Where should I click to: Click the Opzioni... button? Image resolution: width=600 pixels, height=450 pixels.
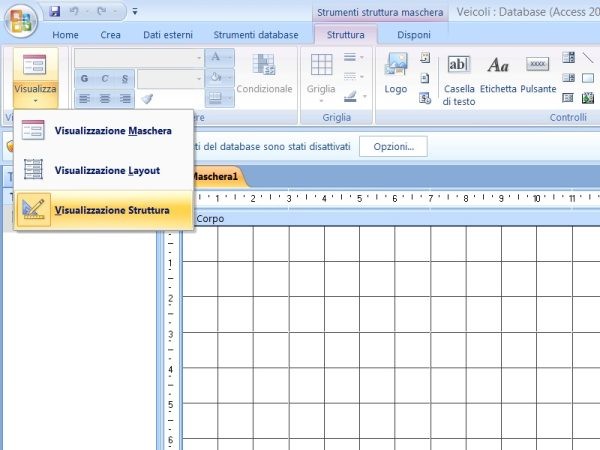coord(393,146)
